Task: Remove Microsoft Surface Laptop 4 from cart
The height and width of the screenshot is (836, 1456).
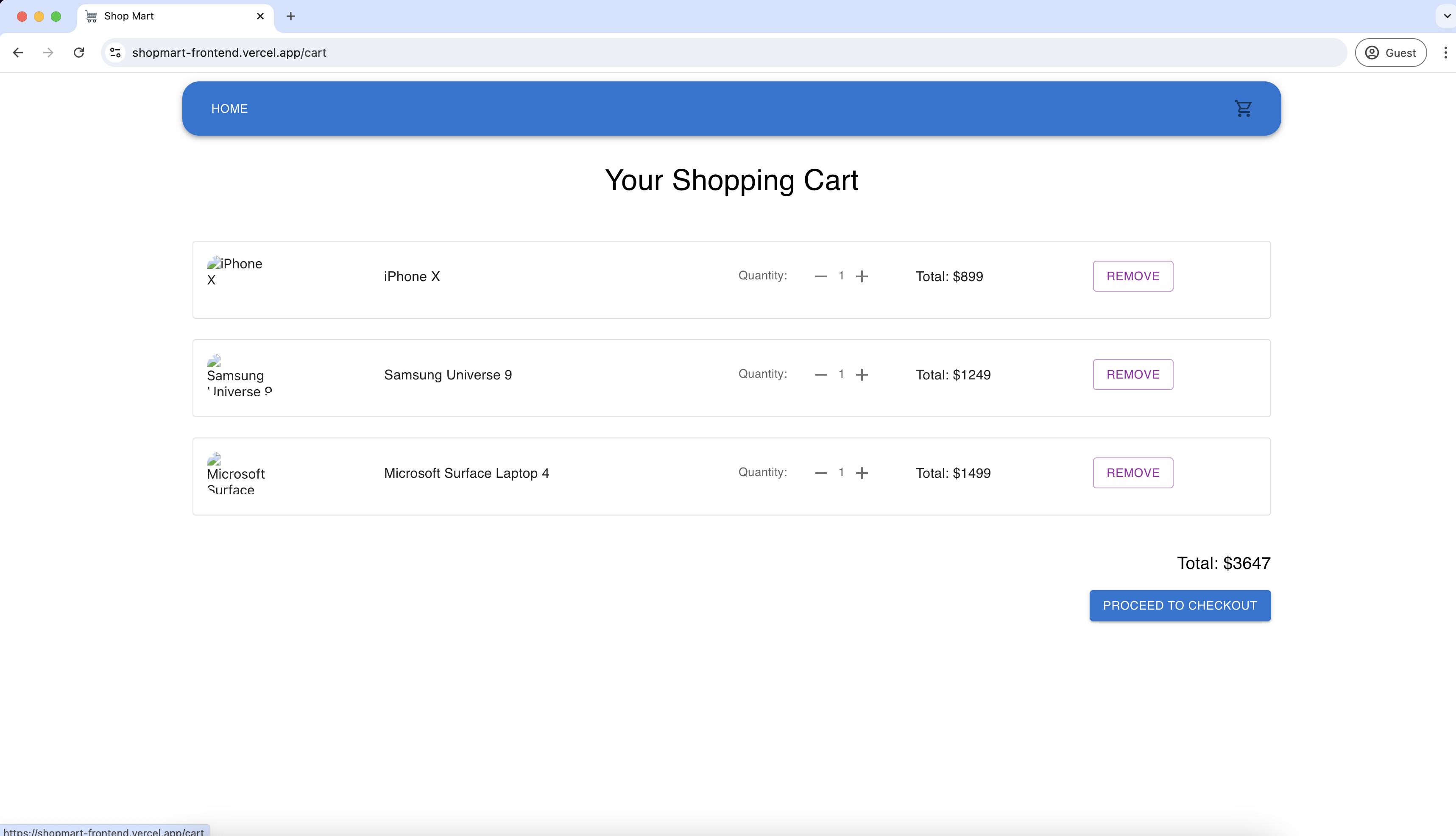Action: coord(1133,473)
